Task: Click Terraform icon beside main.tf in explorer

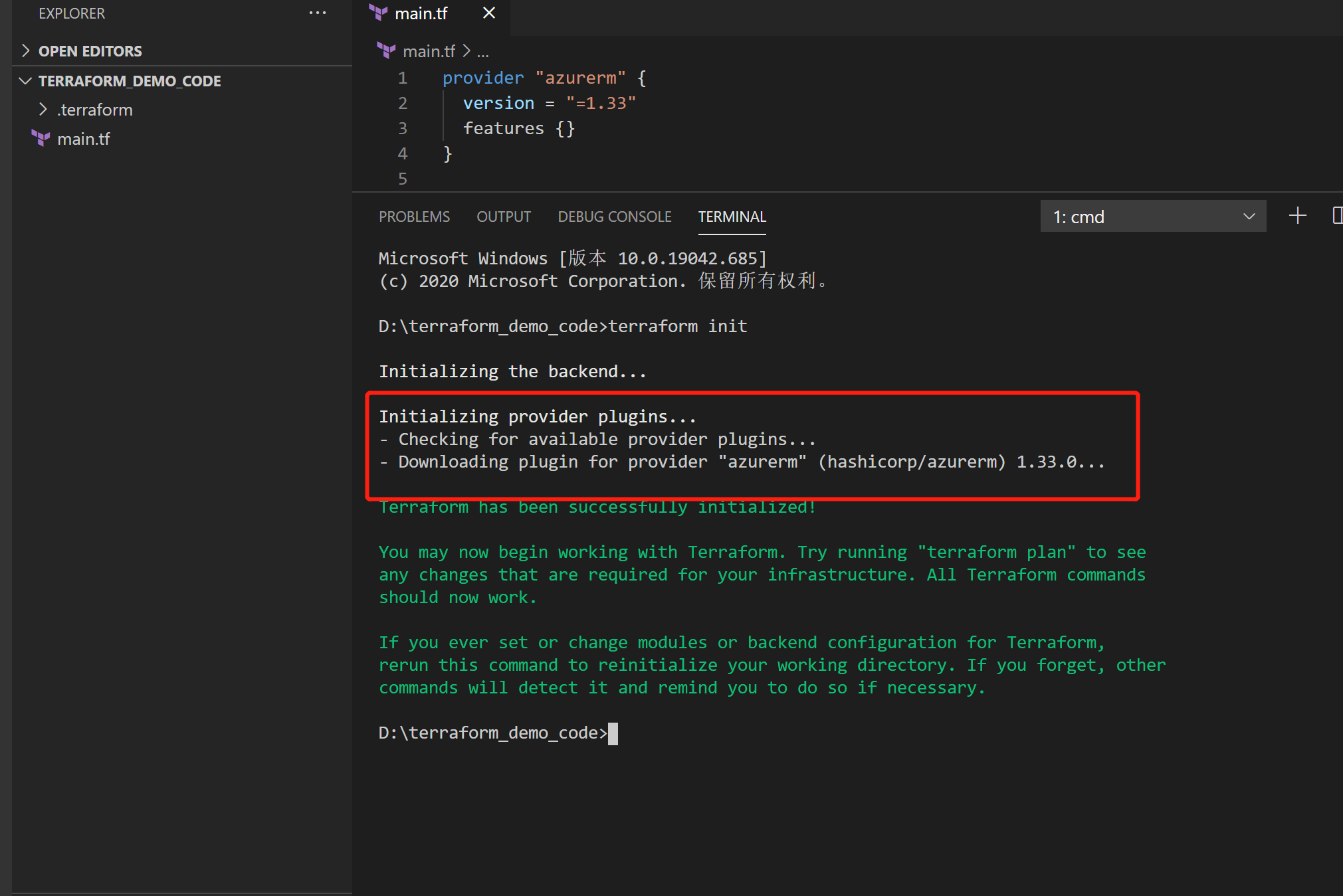Action: click(41, 138)
